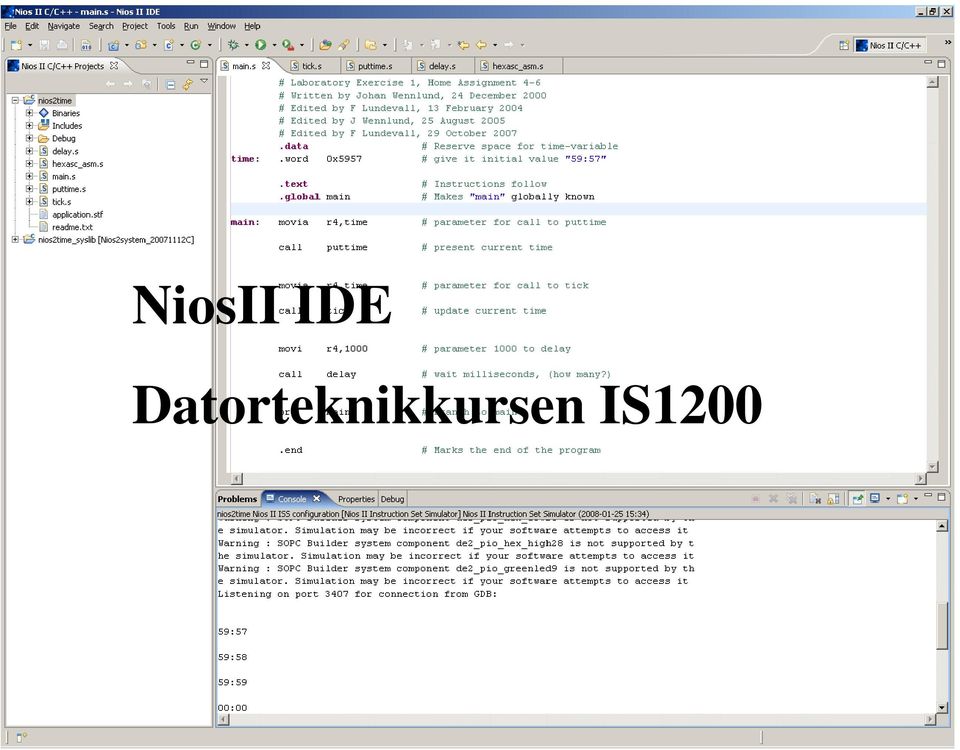Image resolution: width=960 pixels, height=750 pixels.
Task: Click the Search flashlight toolbar icon
Action: (x=343, y=45)
